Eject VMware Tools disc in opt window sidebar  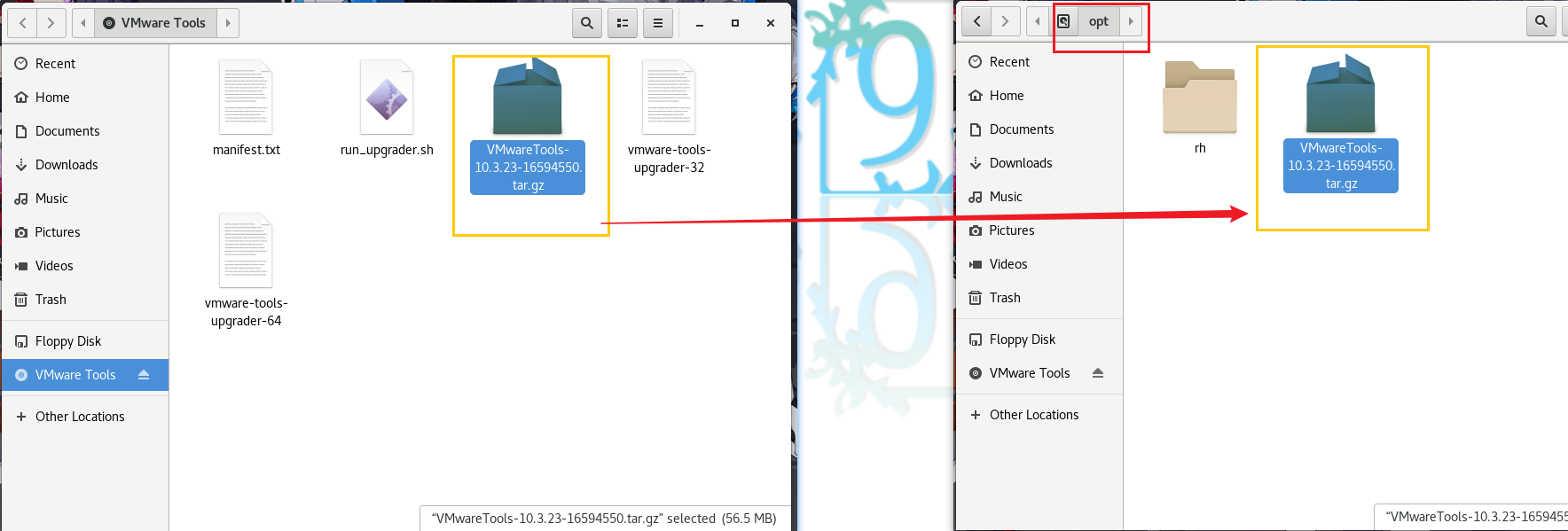[1098, 373]
